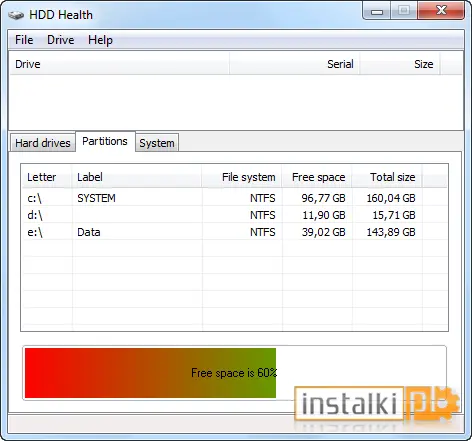Click the HDD Health drive icon in title bar
The image size is (472, 441).
click(x=16, y=15)
